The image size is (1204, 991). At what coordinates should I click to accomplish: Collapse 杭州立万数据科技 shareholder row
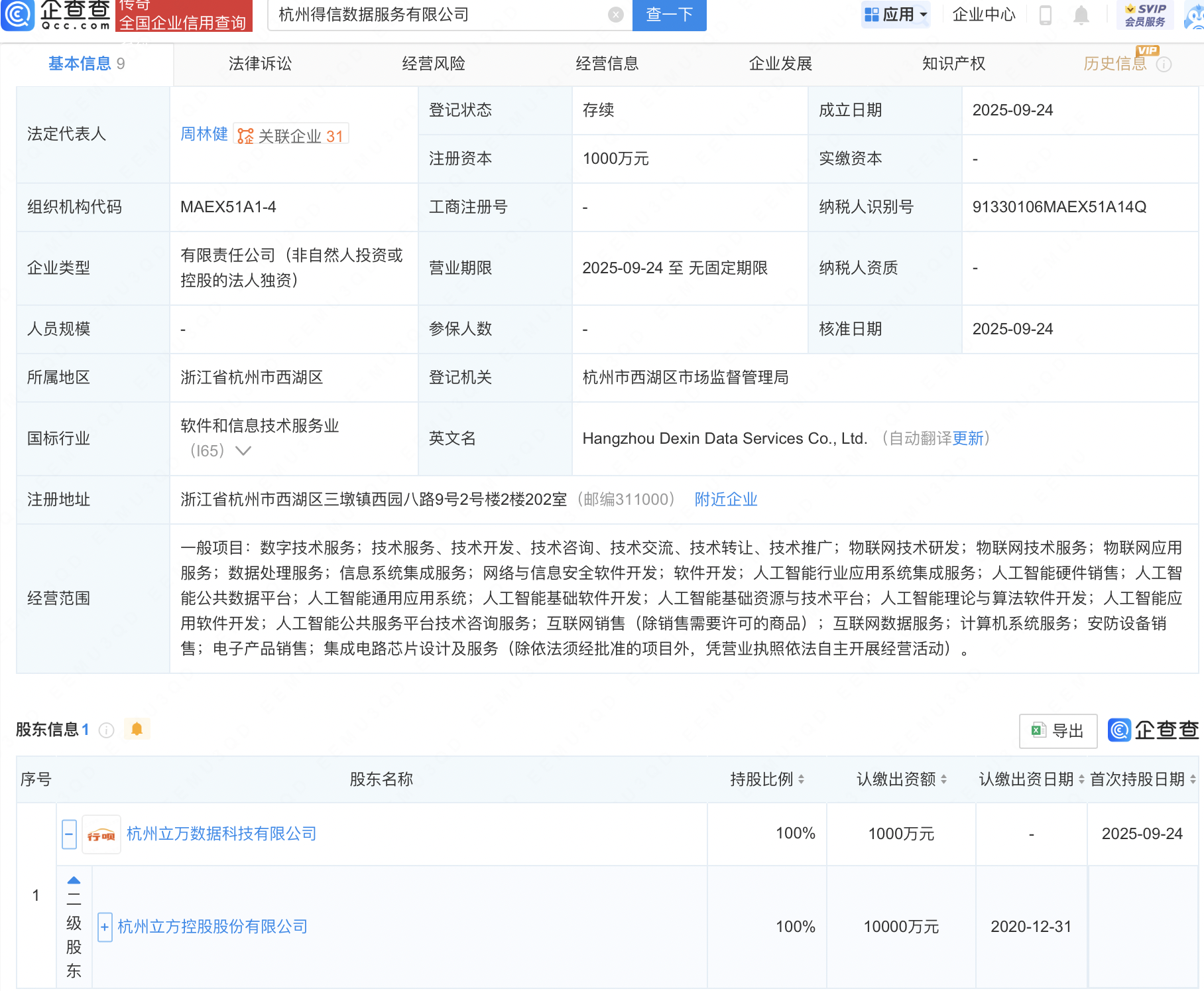(69, 834)
